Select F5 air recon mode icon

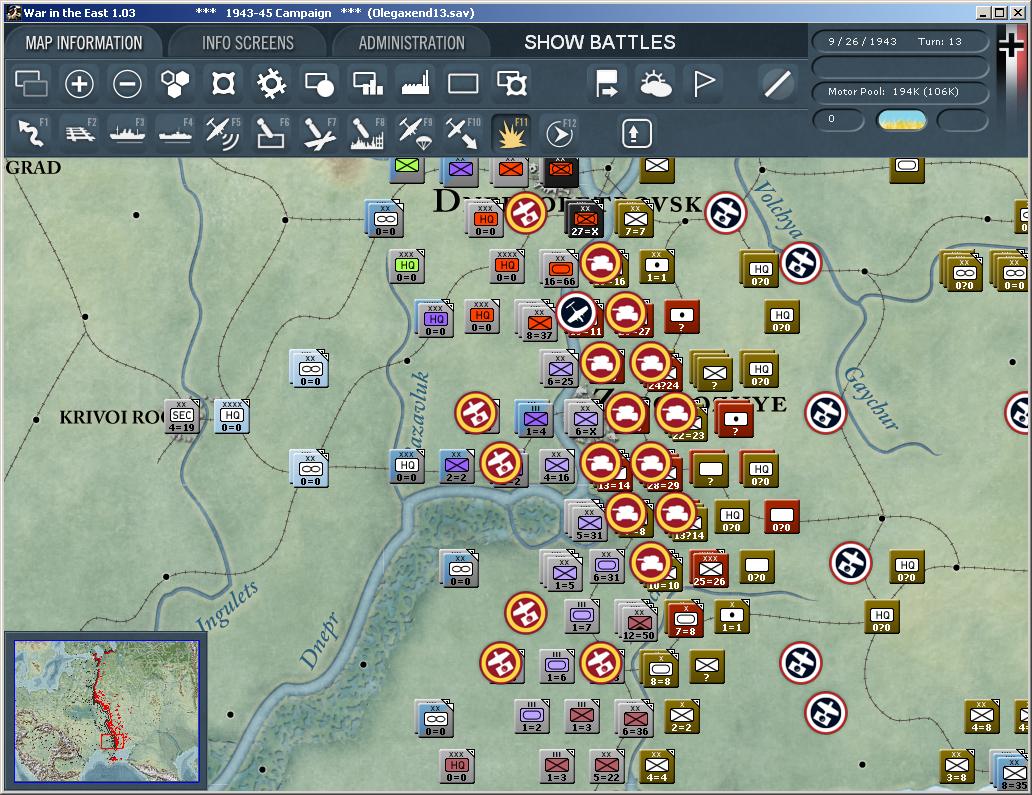pyautogui.click(x=223, y=132)
